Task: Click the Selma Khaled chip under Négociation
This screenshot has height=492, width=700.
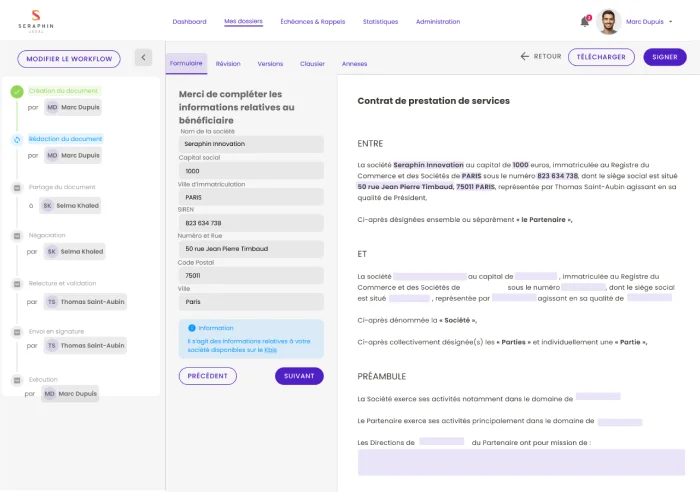Action: pyautogui.click(x=74, y=252)
